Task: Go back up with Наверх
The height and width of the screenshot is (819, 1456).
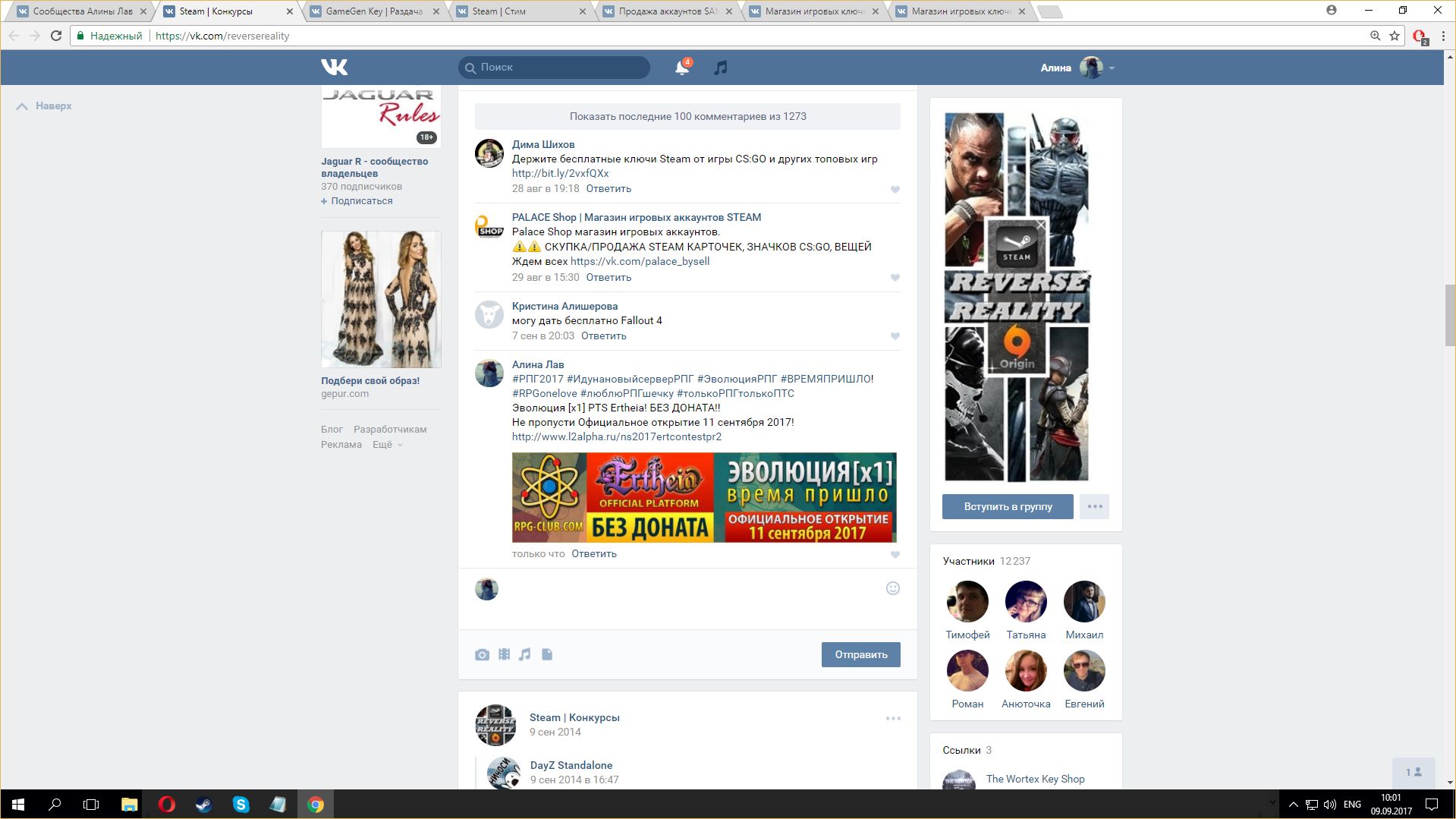Action: [44, 106]
